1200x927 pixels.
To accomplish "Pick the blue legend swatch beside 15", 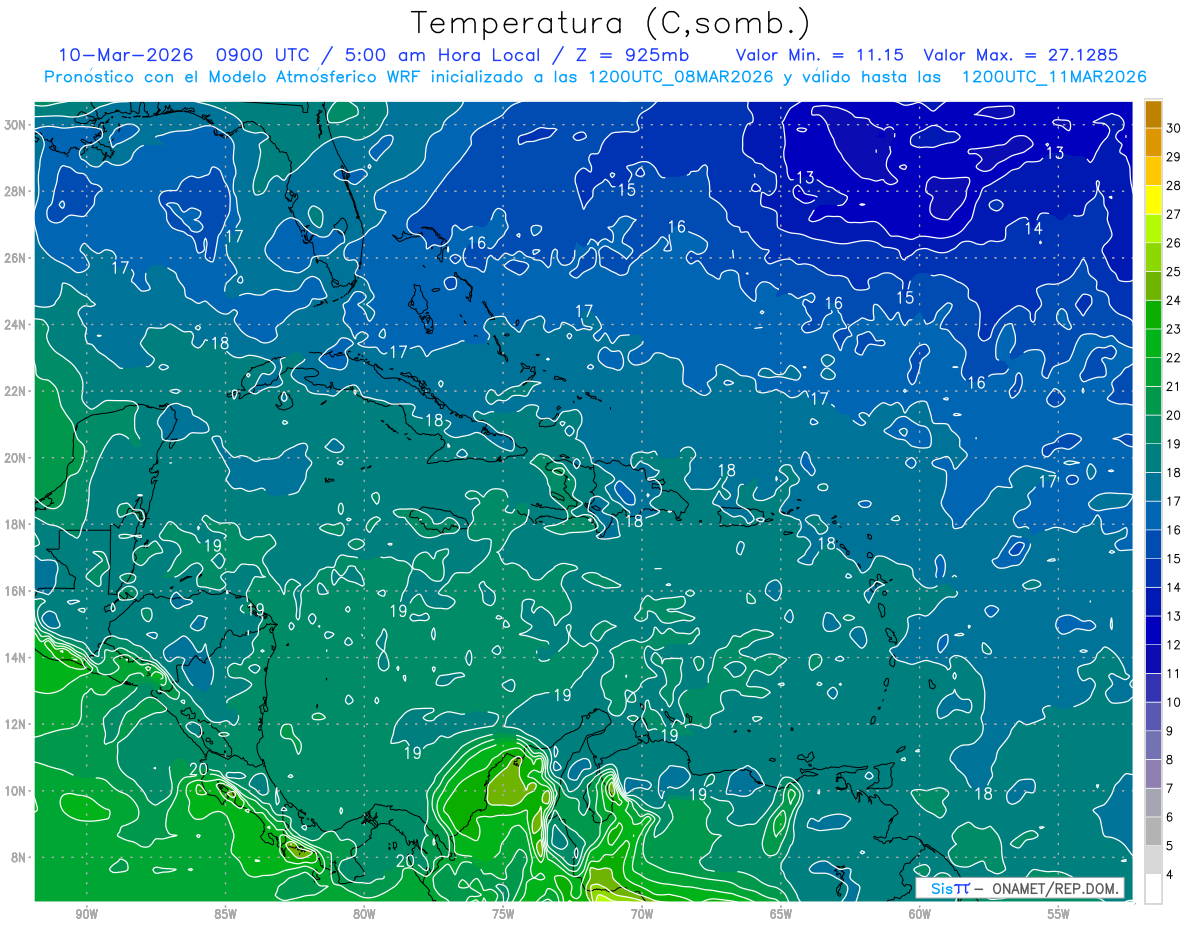I will click(1153, 545).
